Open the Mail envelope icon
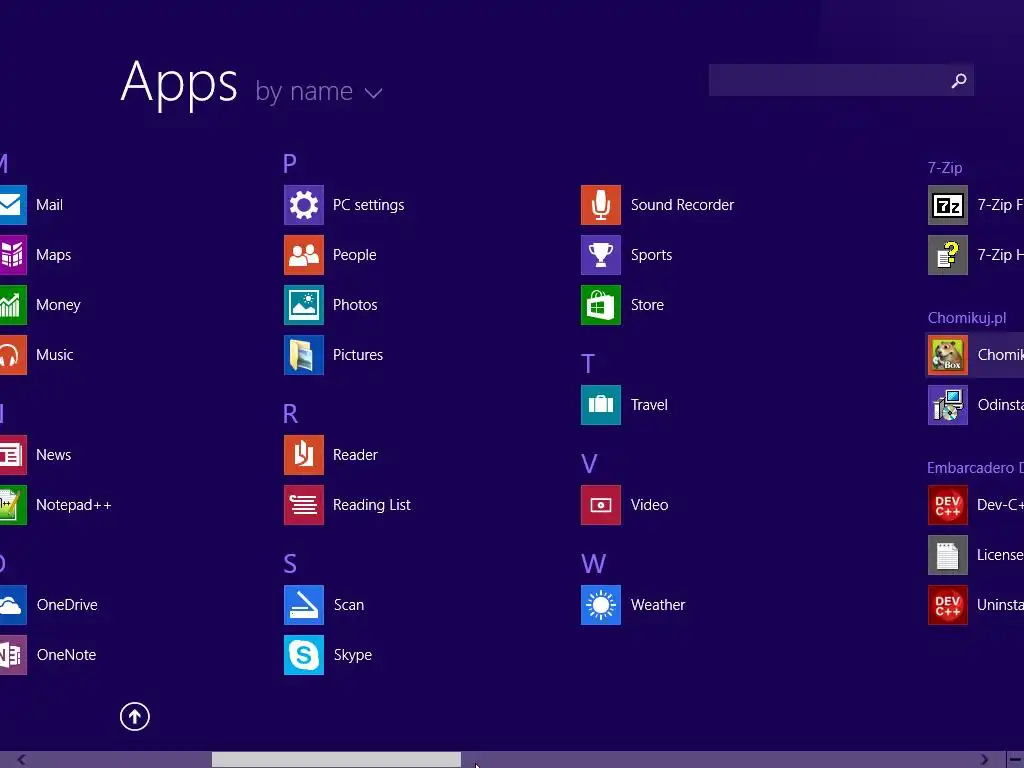The image size is (1024, 768). click(13, 205)
